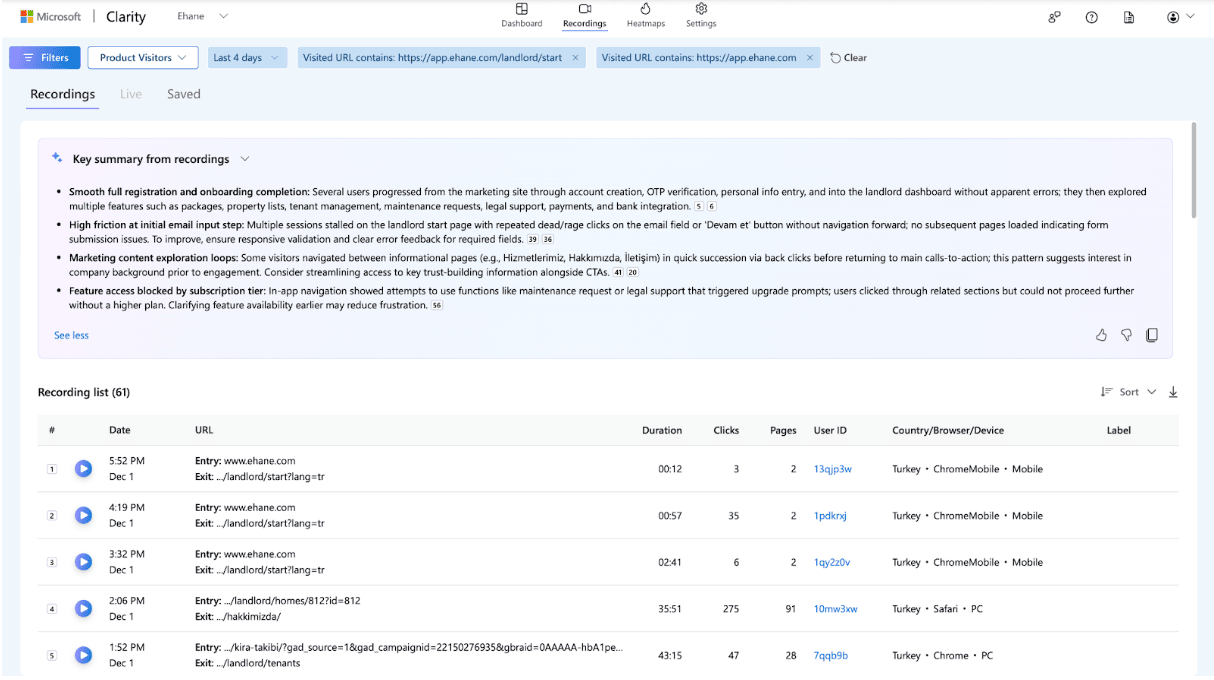Download the recording list
The width and height of the screenshot is (1214, 680).
(x=1173, y=392)
